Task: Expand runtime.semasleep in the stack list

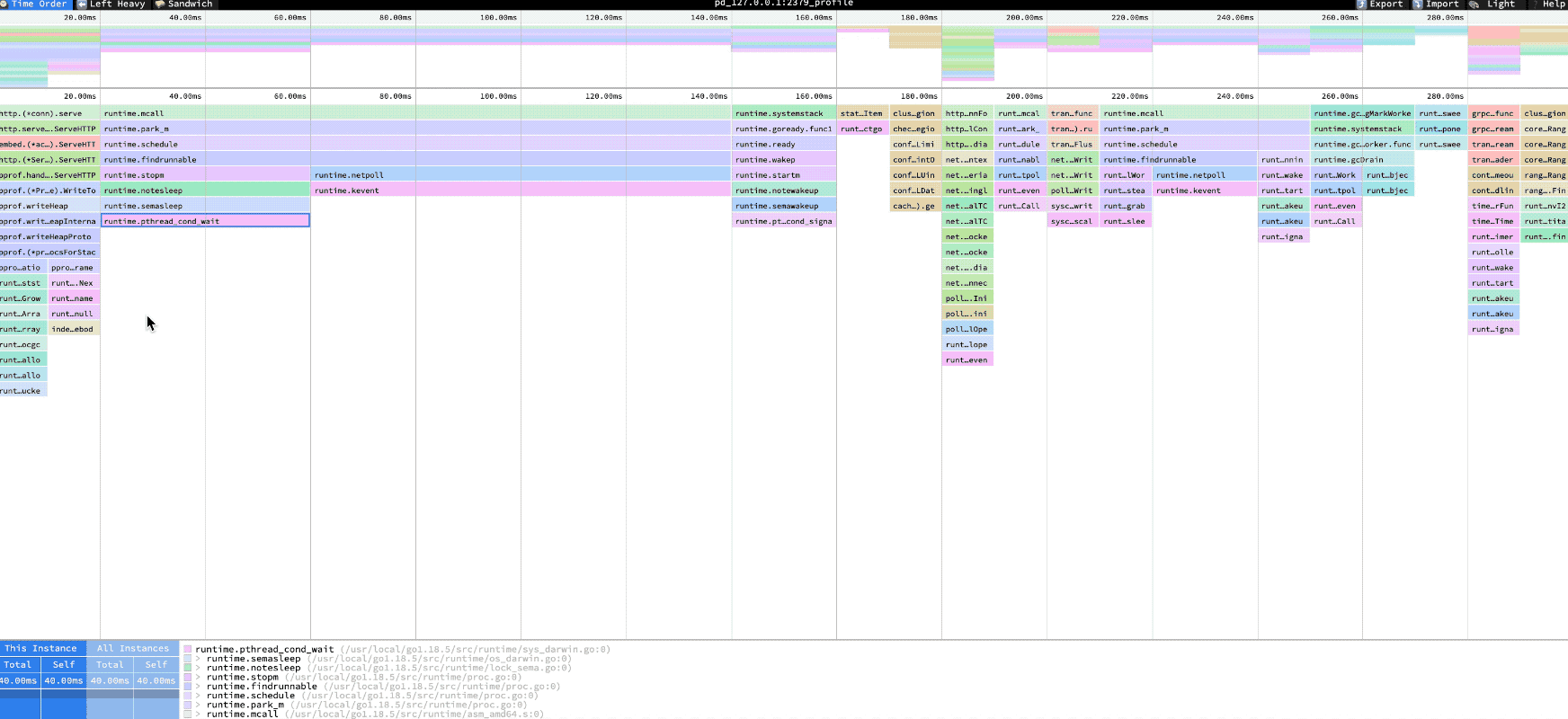Action: click(198, 659)
